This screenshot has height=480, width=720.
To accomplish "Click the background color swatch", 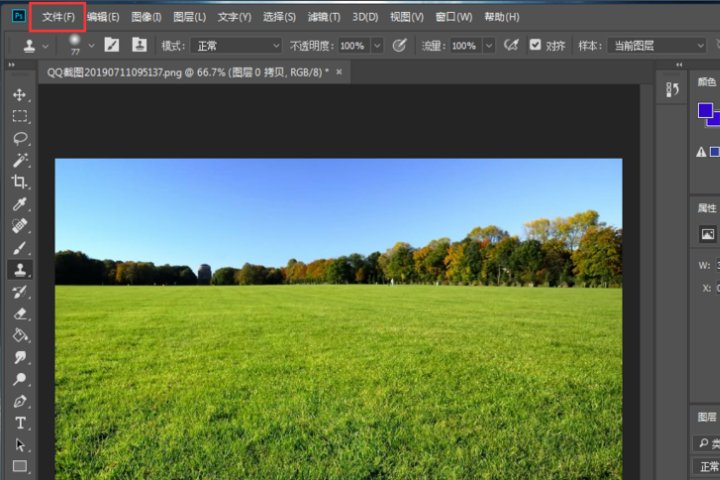I will click(715, 120).
